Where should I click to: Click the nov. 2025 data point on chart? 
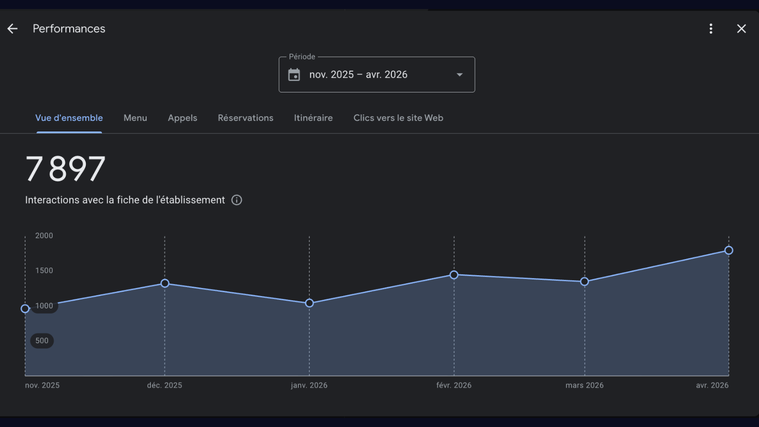tap(25, 309)
